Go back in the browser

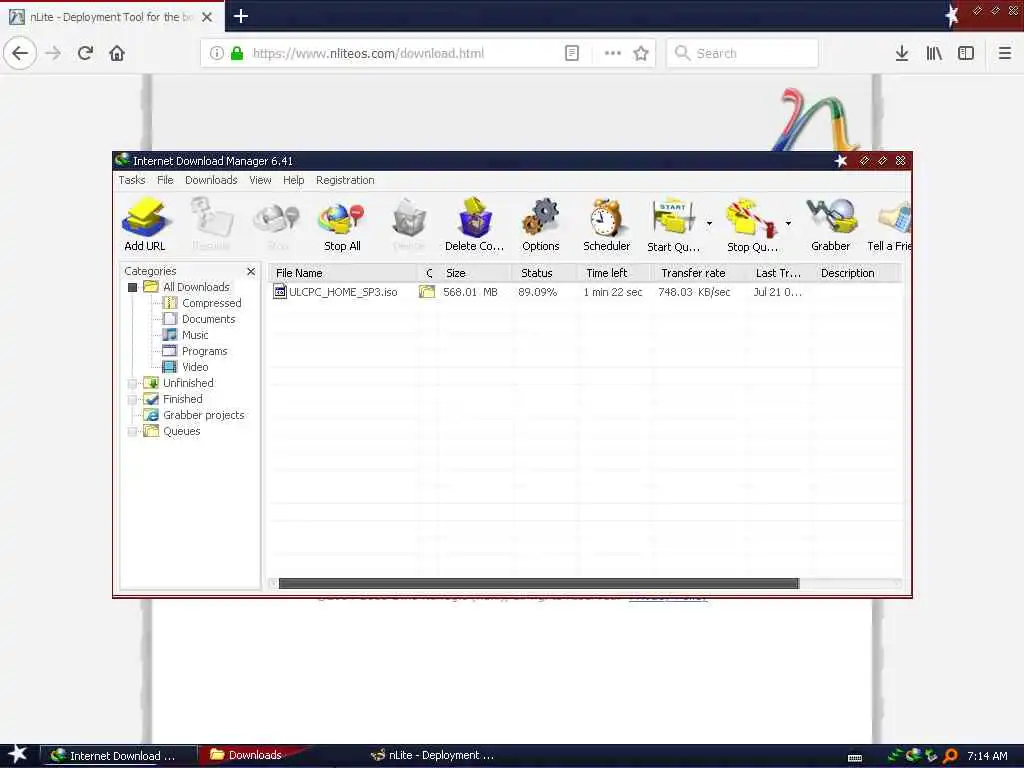[x=20, y=53]
